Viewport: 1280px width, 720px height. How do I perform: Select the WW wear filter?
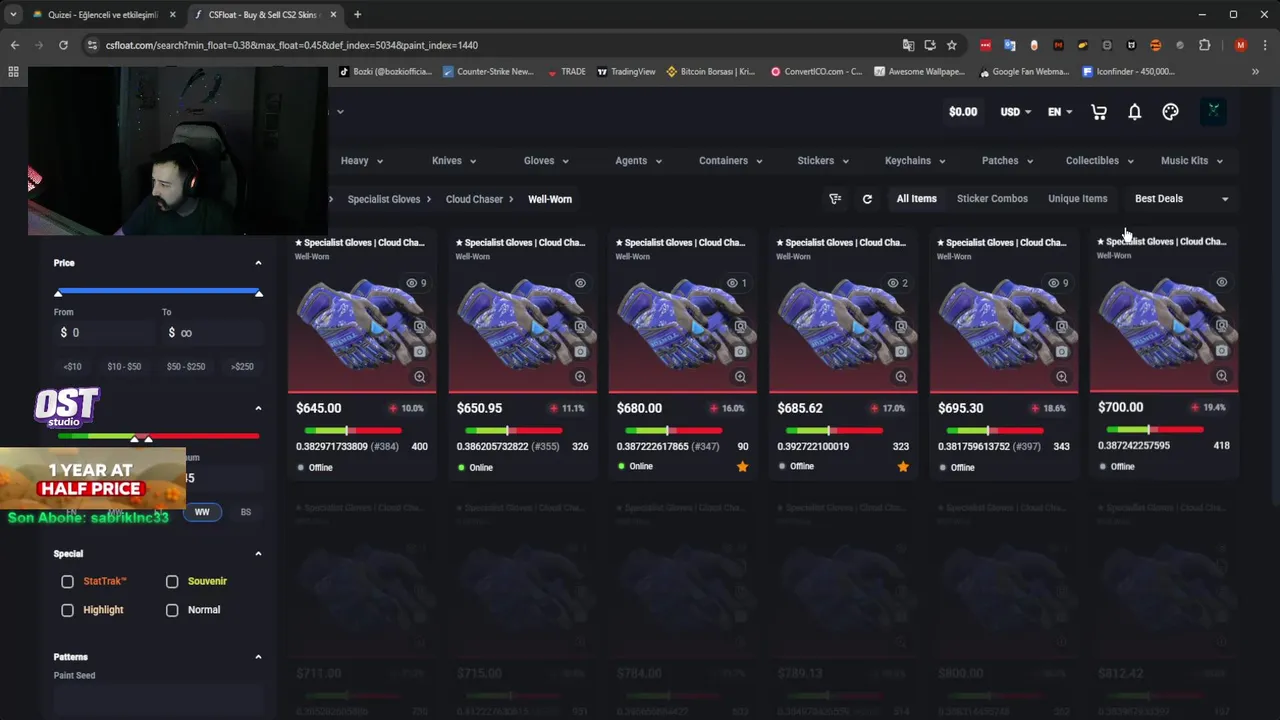202,512
